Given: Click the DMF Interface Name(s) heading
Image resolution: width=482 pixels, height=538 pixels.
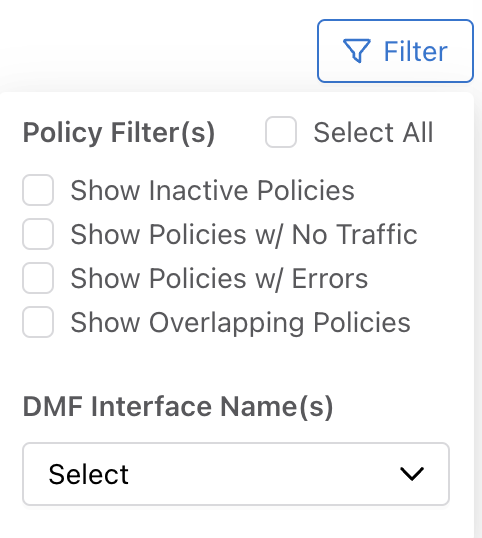Looking at the screenshot, I should coord(178,407).
